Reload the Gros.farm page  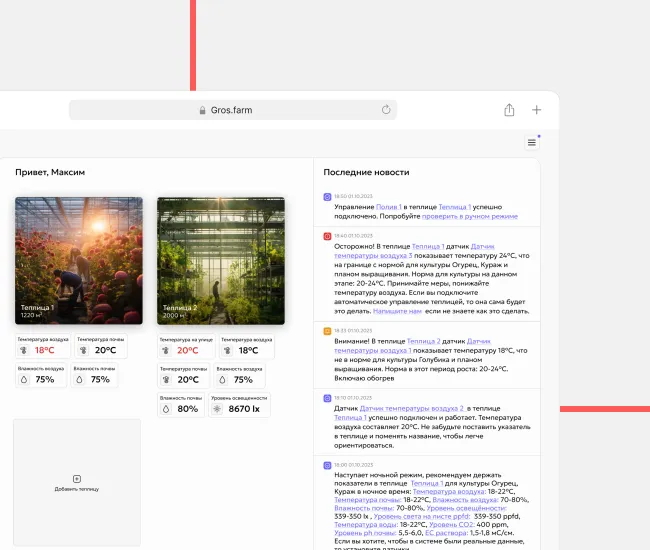click(x=386, y=110)
